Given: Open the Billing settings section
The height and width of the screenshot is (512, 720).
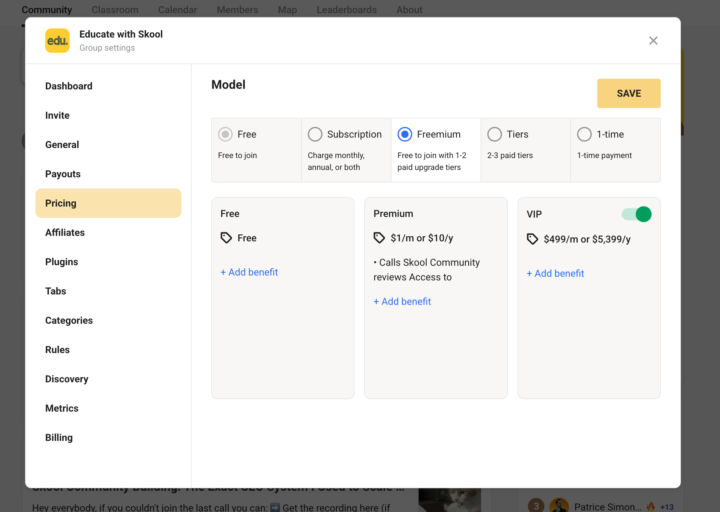Looking at the screenshot, I should [58, 437].
